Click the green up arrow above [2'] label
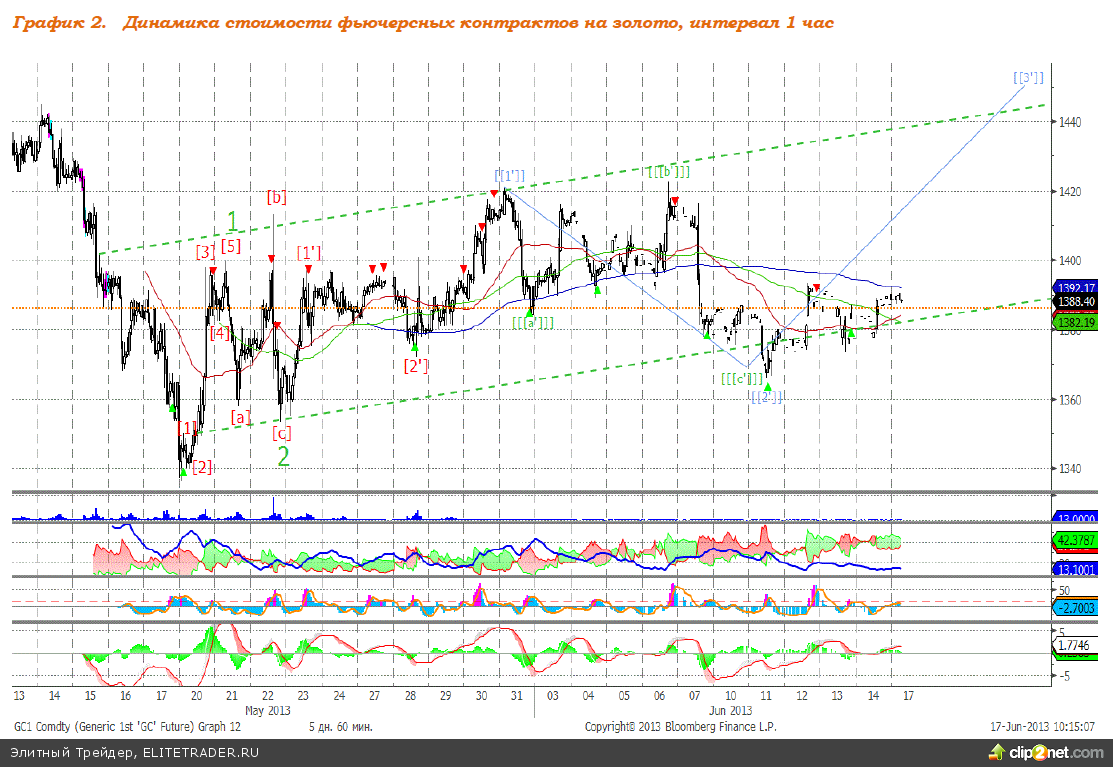 point(414,347)
